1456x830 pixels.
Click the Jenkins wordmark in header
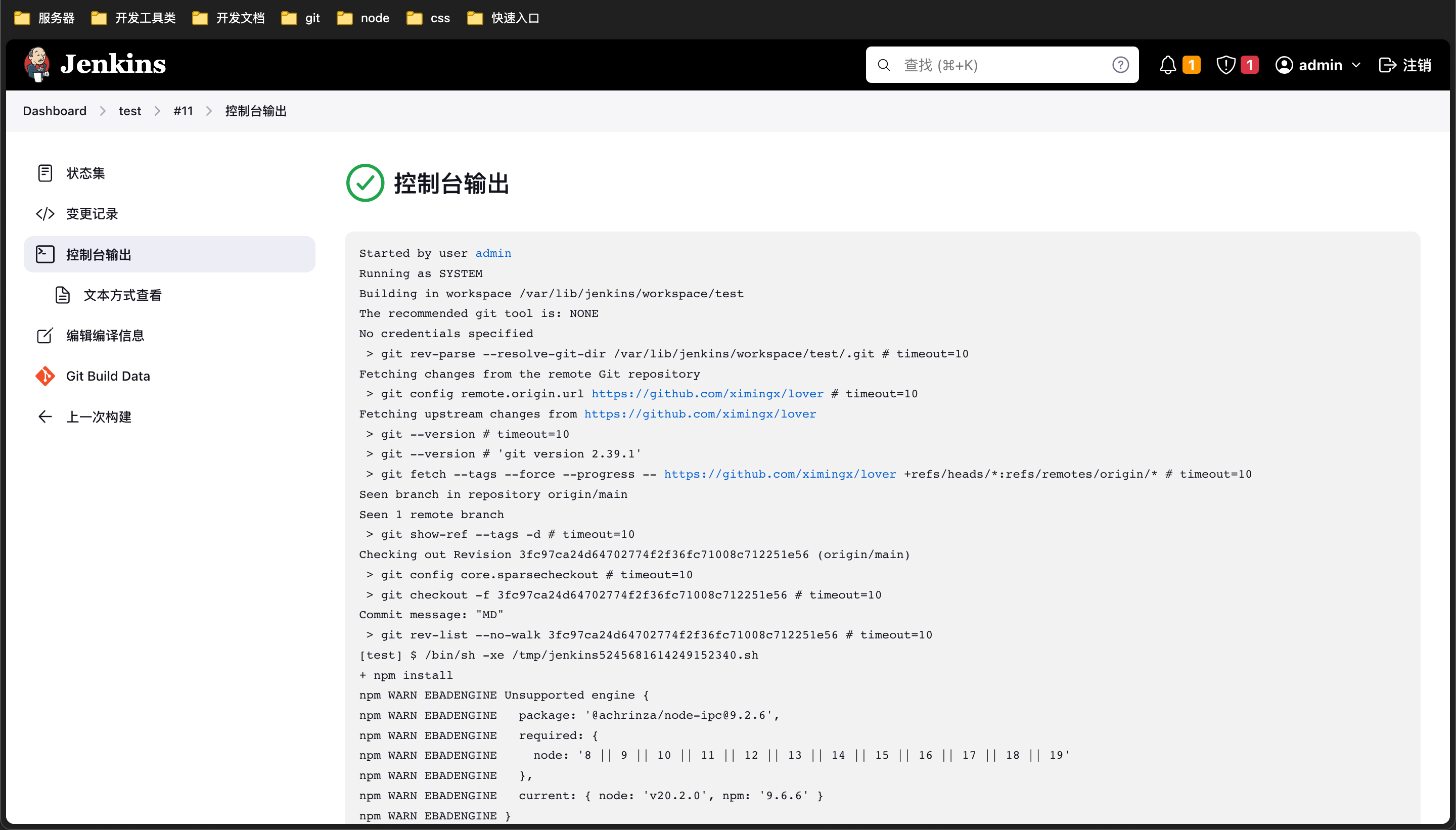(113, 64)
